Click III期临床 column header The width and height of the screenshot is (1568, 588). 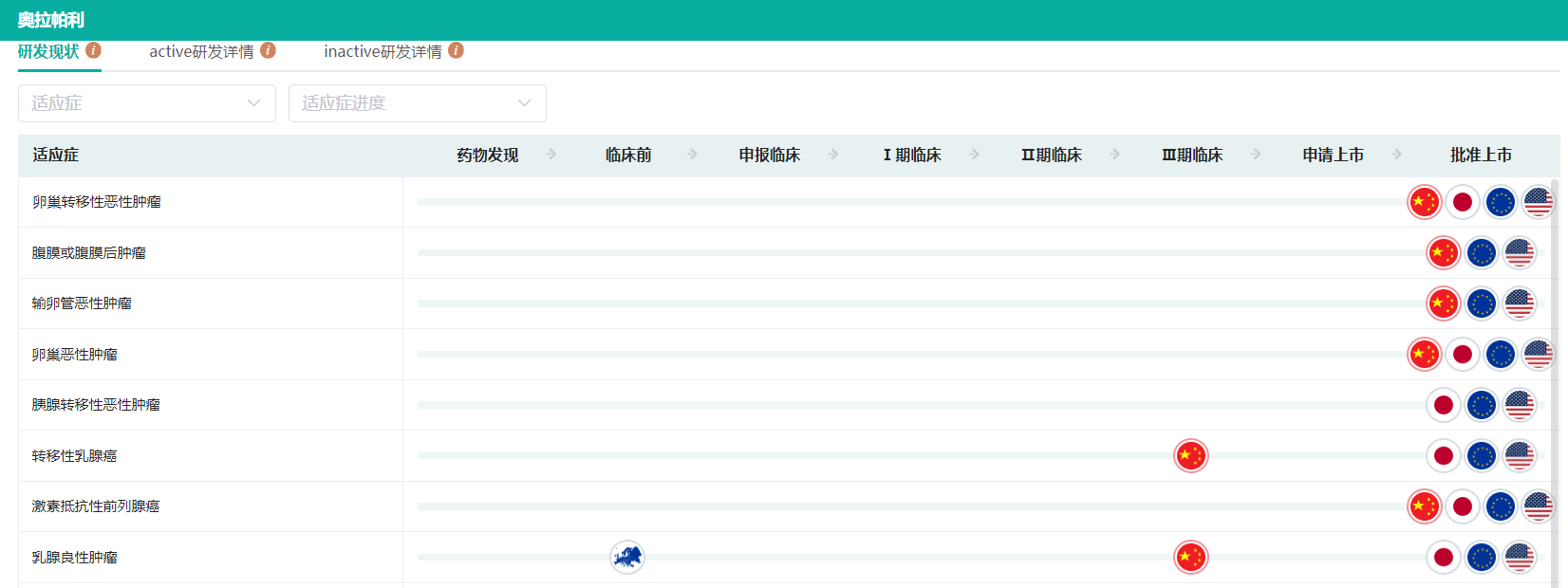[1192, 156]
